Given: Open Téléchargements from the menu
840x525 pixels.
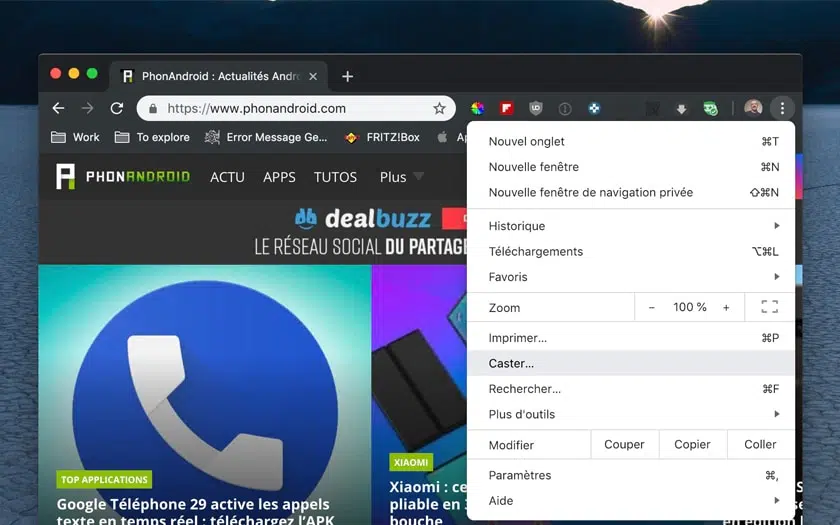Looking at the screenshot, I should tap(631, 251).
